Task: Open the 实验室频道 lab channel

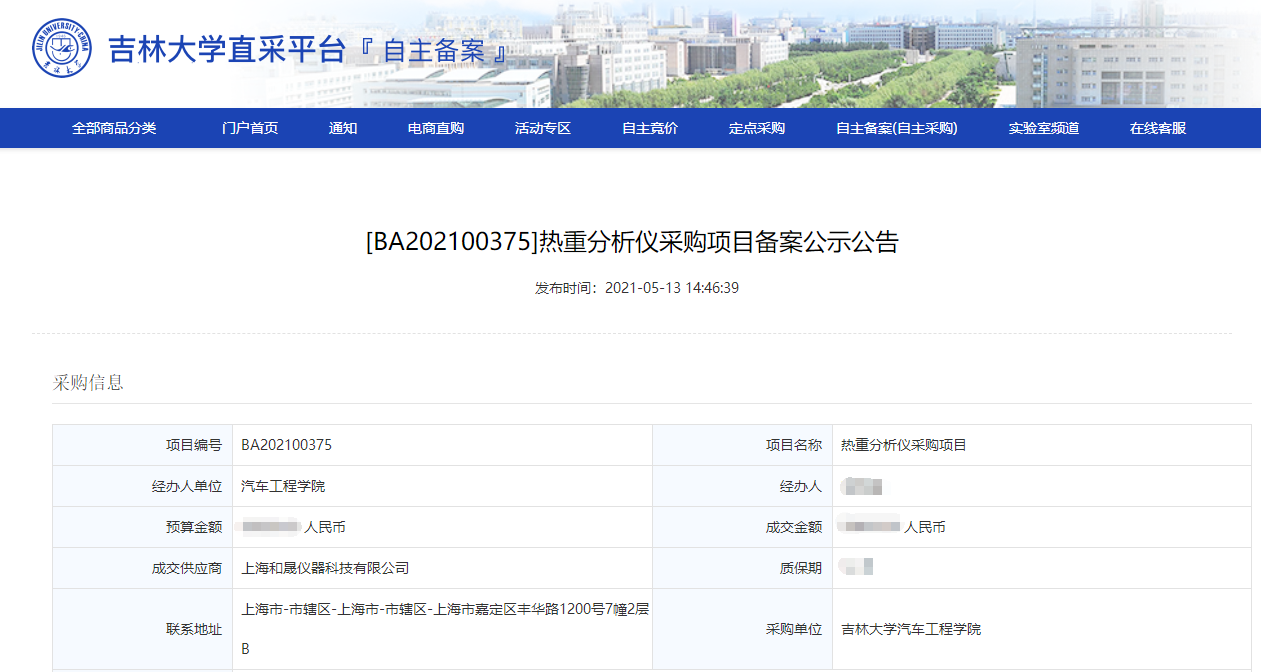Action: pos(1043,127)
